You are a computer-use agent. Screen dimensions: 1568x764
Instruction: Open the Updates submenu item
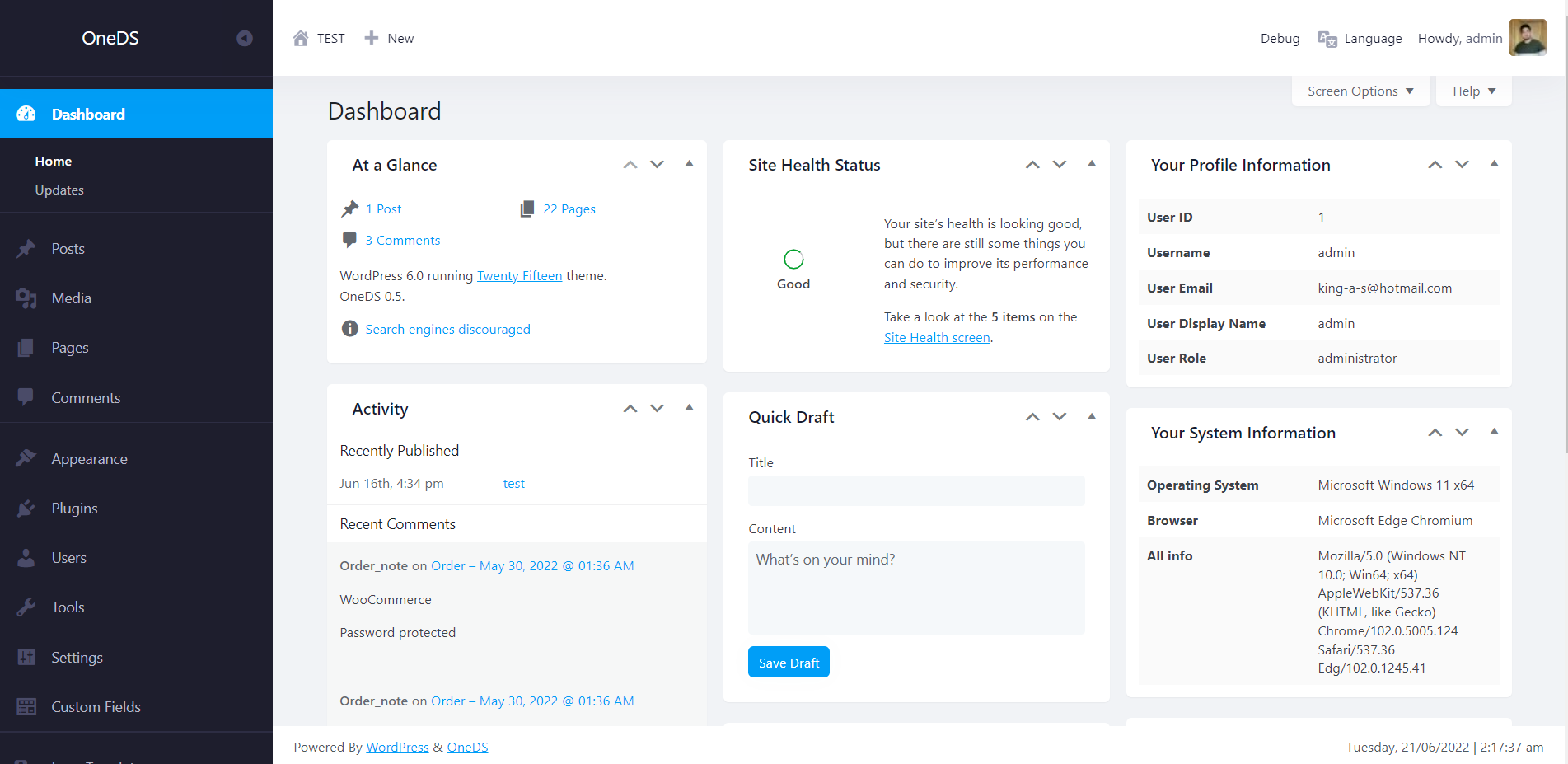(59, 190)
